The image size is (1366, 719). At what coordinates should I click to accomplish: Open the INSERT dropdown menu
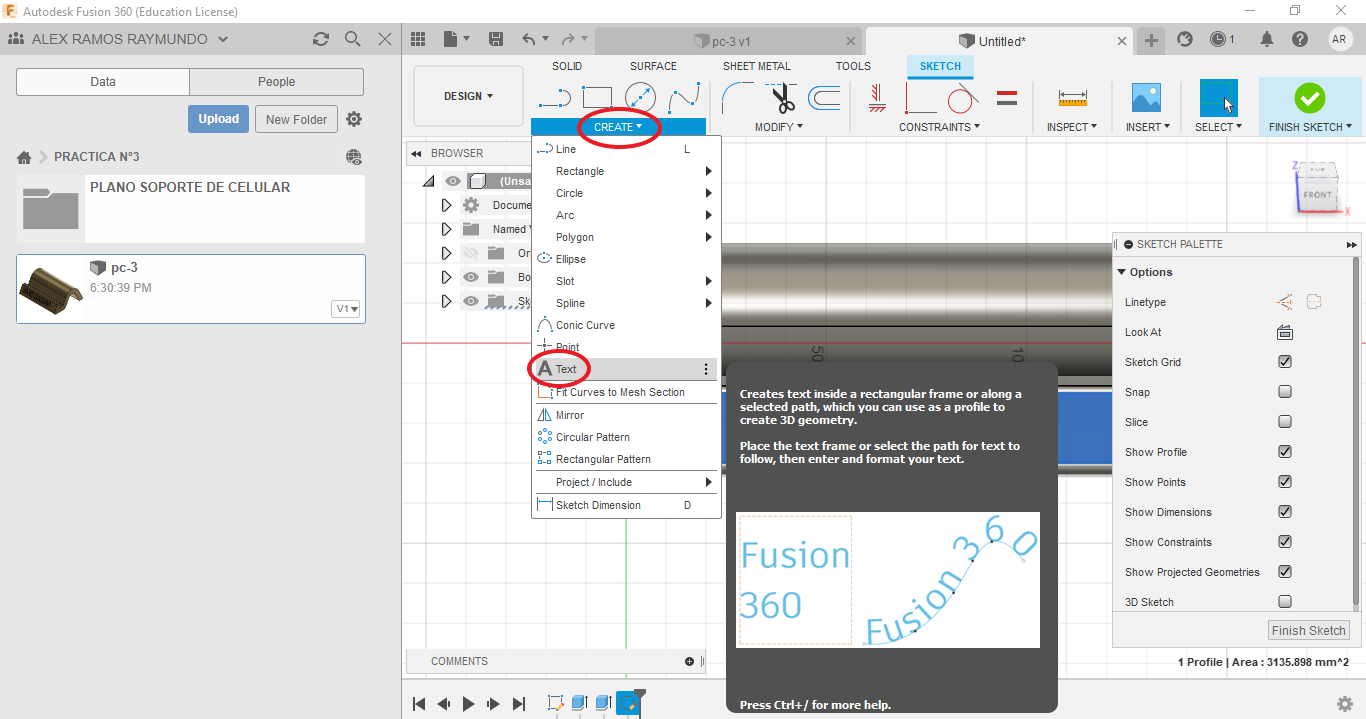click(x=1146, y=127)
